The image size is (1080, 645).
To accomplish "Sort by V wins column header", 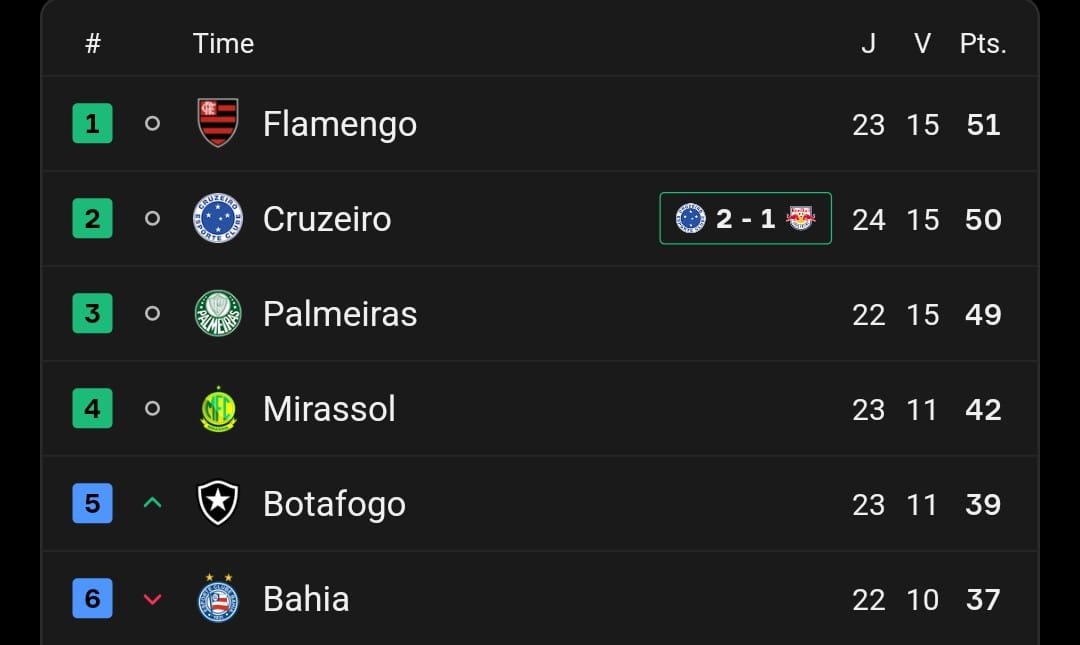I will pos(922,43).
